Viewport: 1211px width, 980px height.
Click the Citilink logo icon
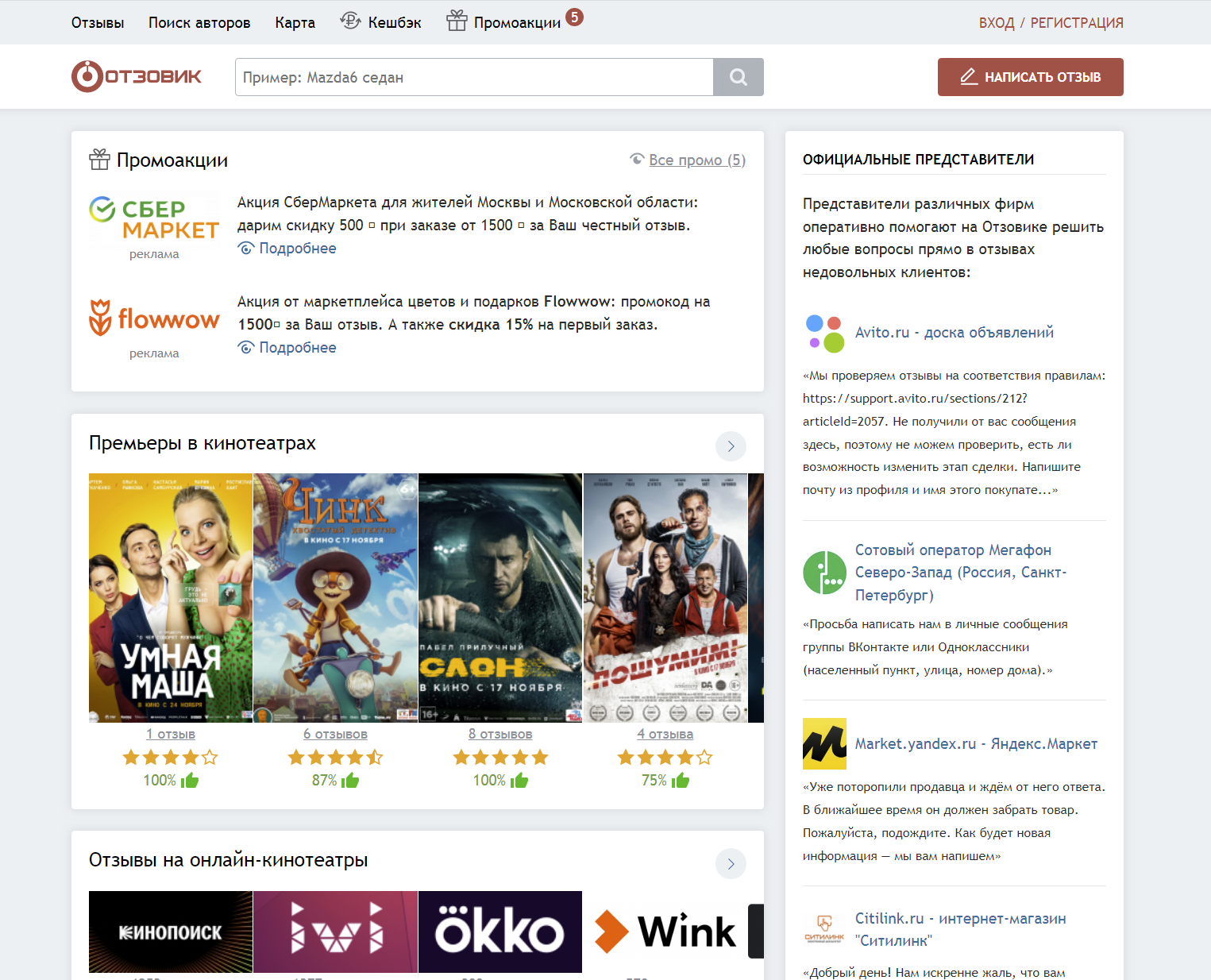point(824,929)
